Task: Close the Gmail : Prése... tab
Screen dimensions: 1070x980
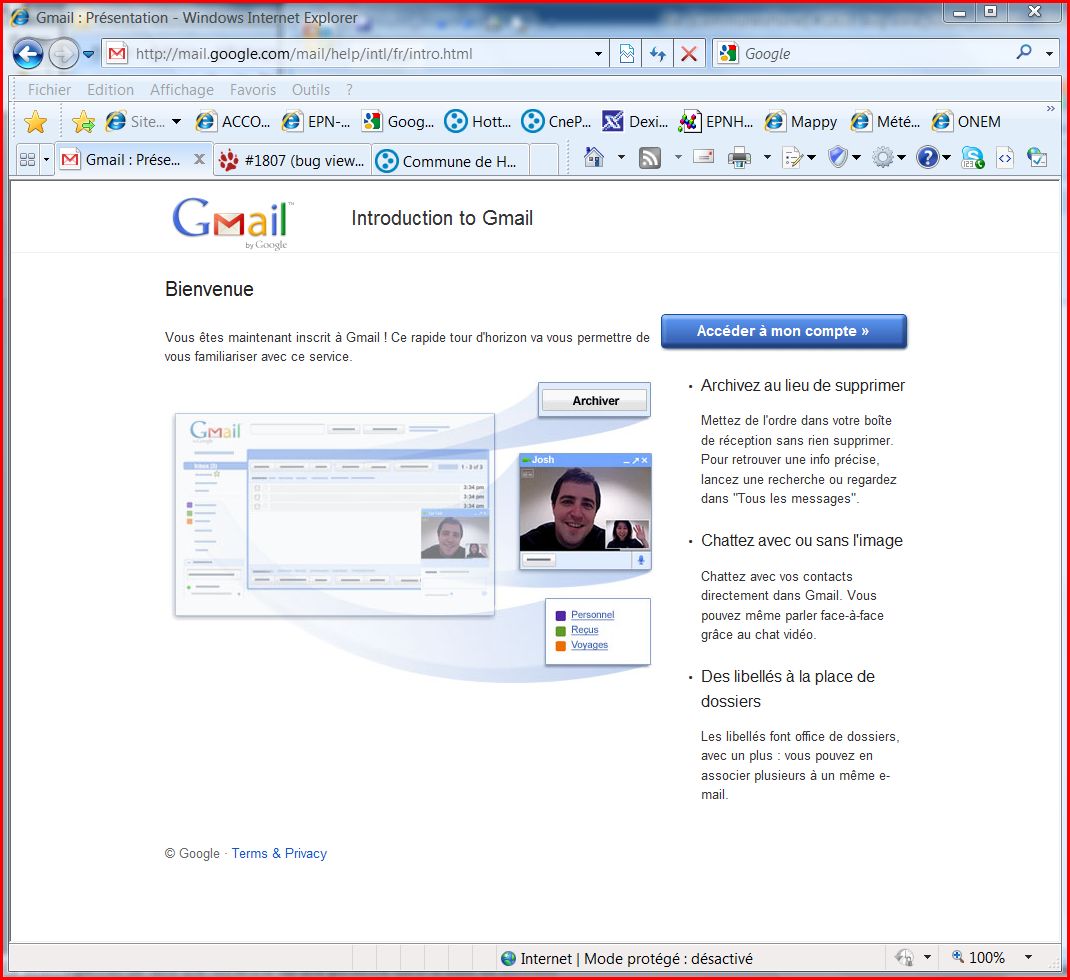Action: coord(199,159)
